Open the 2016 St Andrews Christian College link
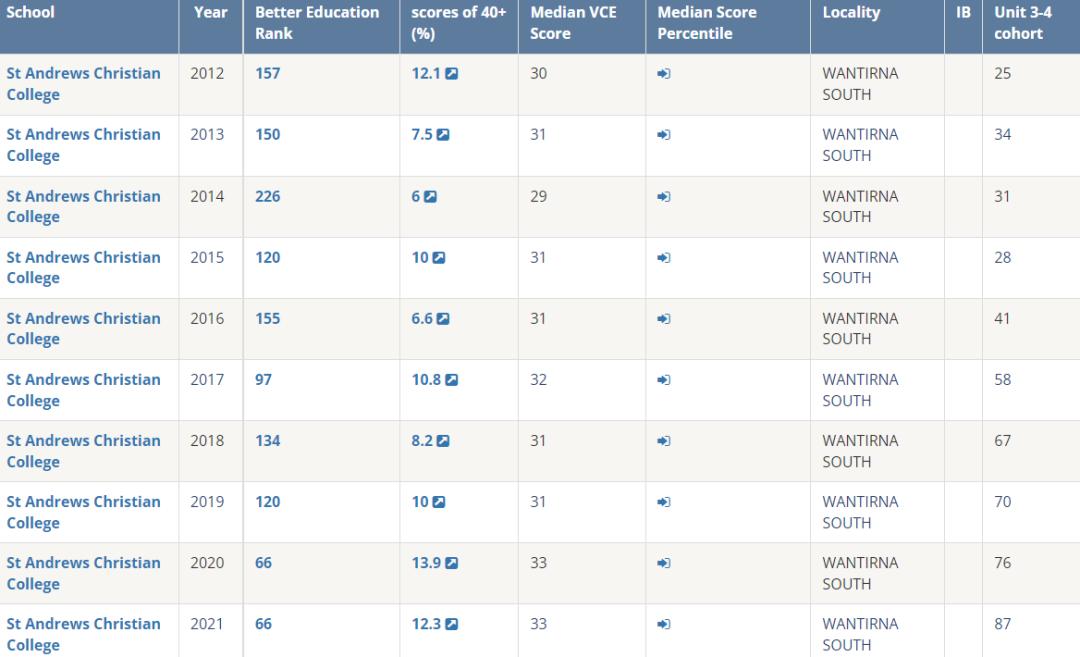This screenshot has width=1080, height=657. click(x=83, y=329)
